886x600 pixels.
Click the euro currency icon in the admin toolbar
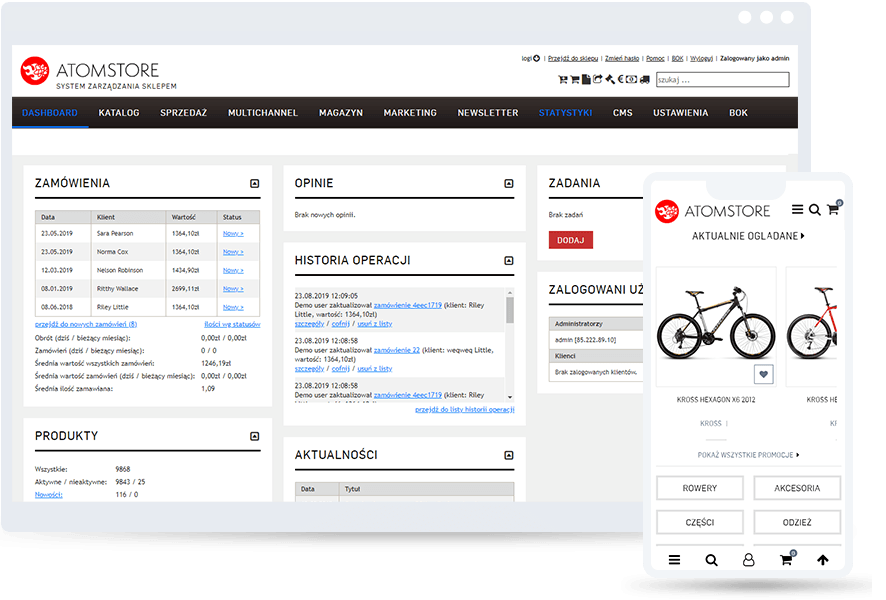click(621, 80)
